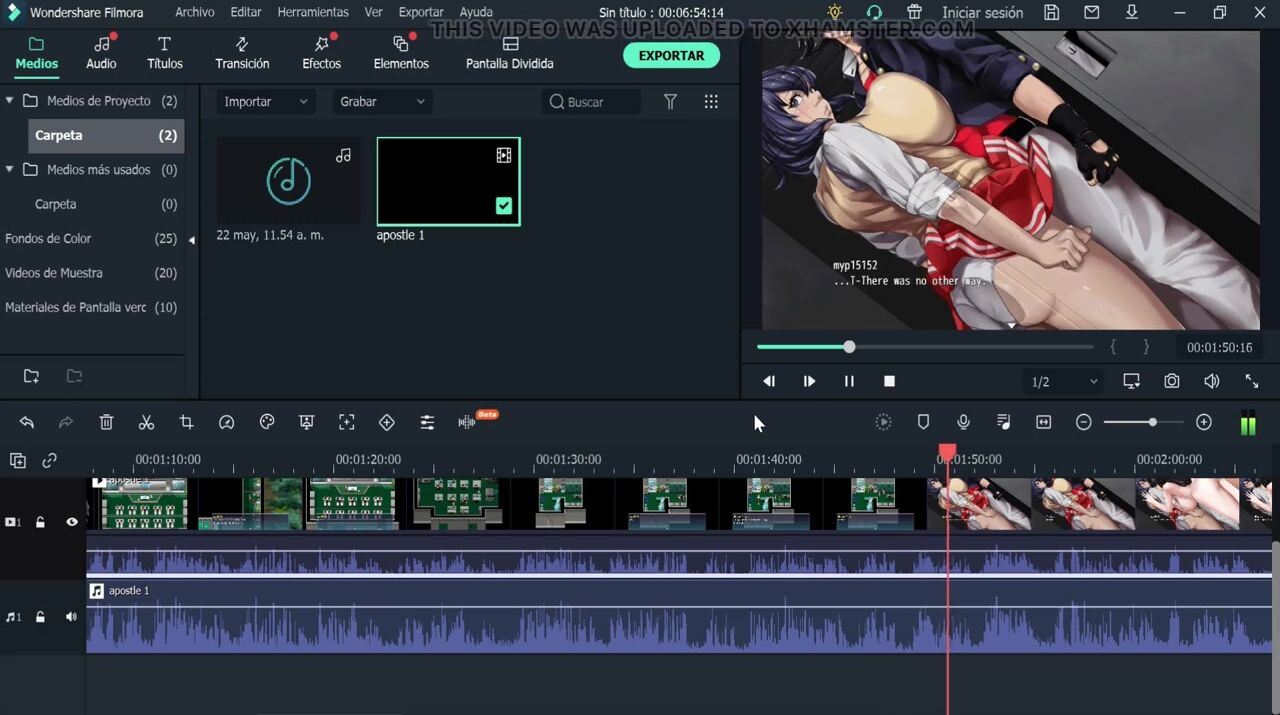Image resolution: width=1280 pixels, height=715 pixels.
Task: Click the EXPORTAR button
Action: [671, 56]
